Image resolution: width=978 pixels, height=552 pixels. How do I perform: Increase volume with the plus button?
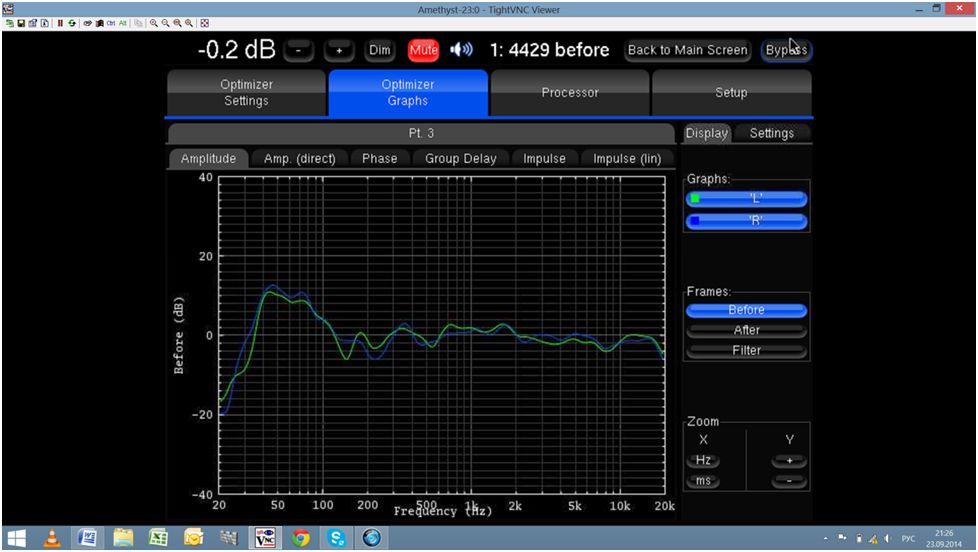[339, 50]
